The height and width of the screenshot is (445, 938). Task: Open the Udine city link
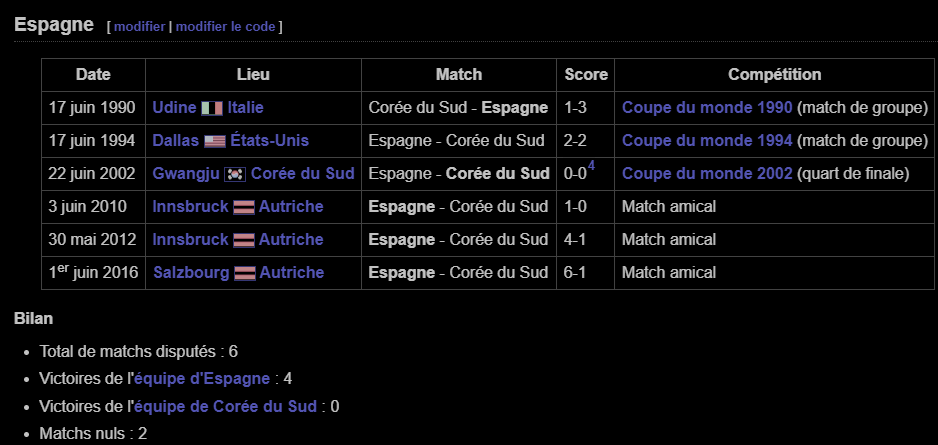pyautogui.click(x=173, y=108)
